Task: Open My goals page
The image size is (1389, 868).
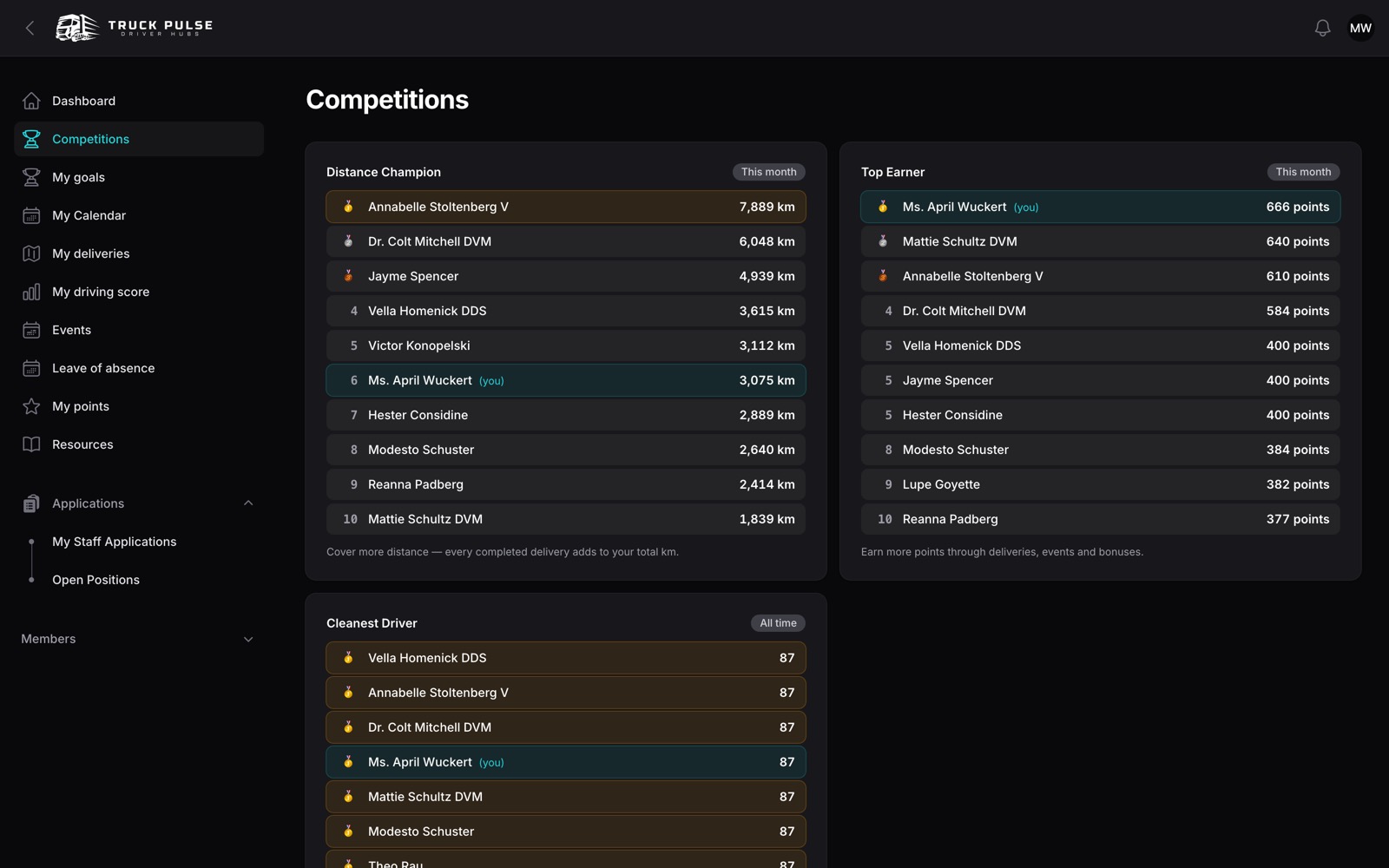Action: pos(139,177)
